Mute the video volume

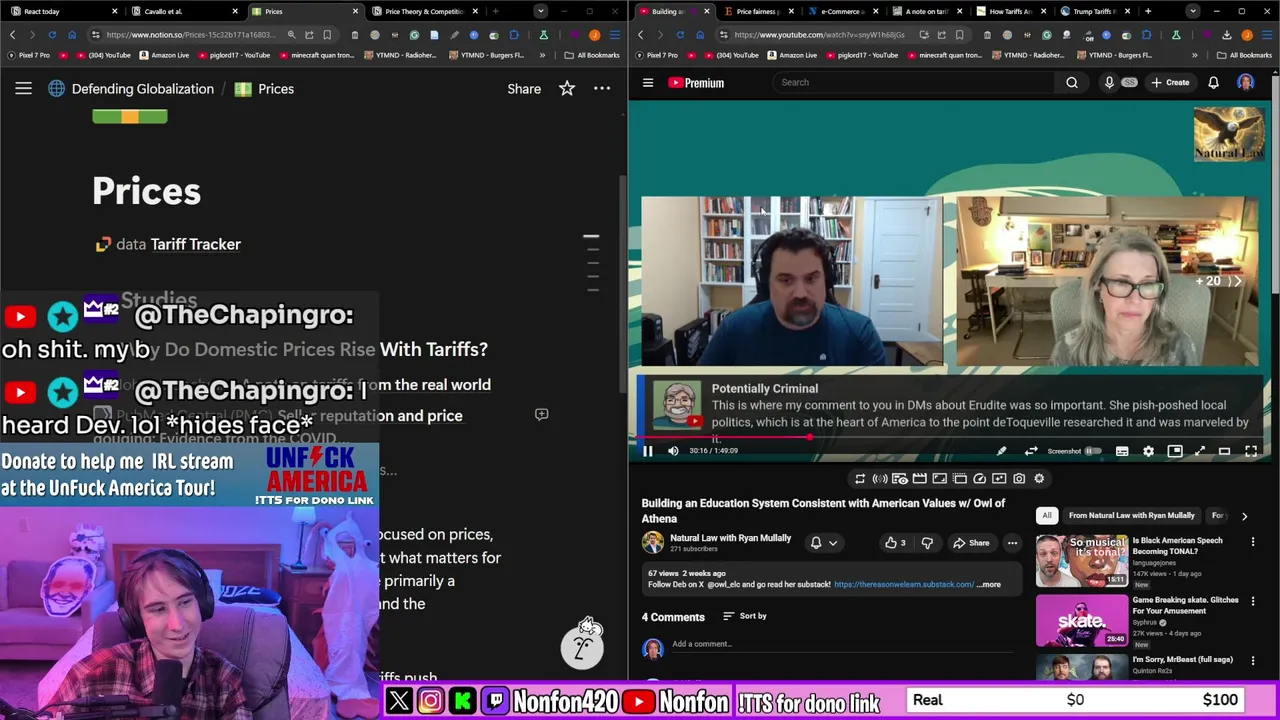pos(673,451)
